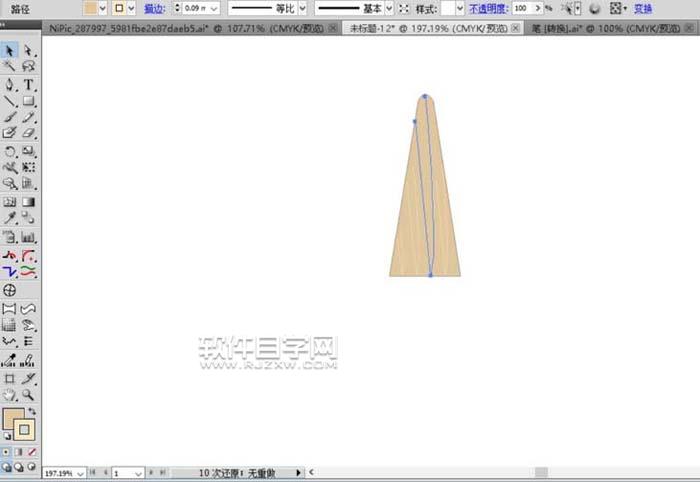This screenshot has width=700, height=482.
Task: Expand the opacity slider arrow
Action: click(538, 8)
